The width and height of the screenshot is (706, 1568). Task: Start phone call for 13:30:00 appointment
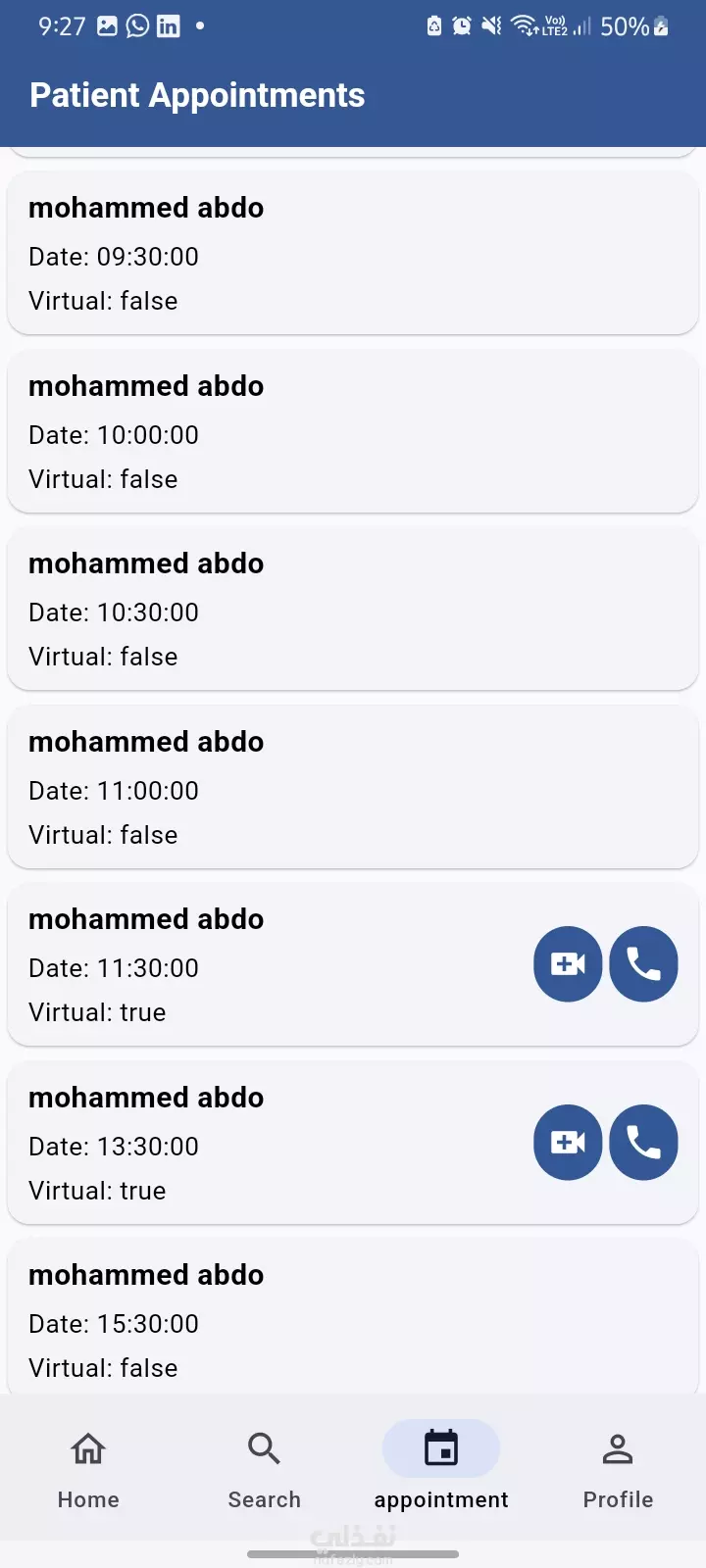(643, 1143)
